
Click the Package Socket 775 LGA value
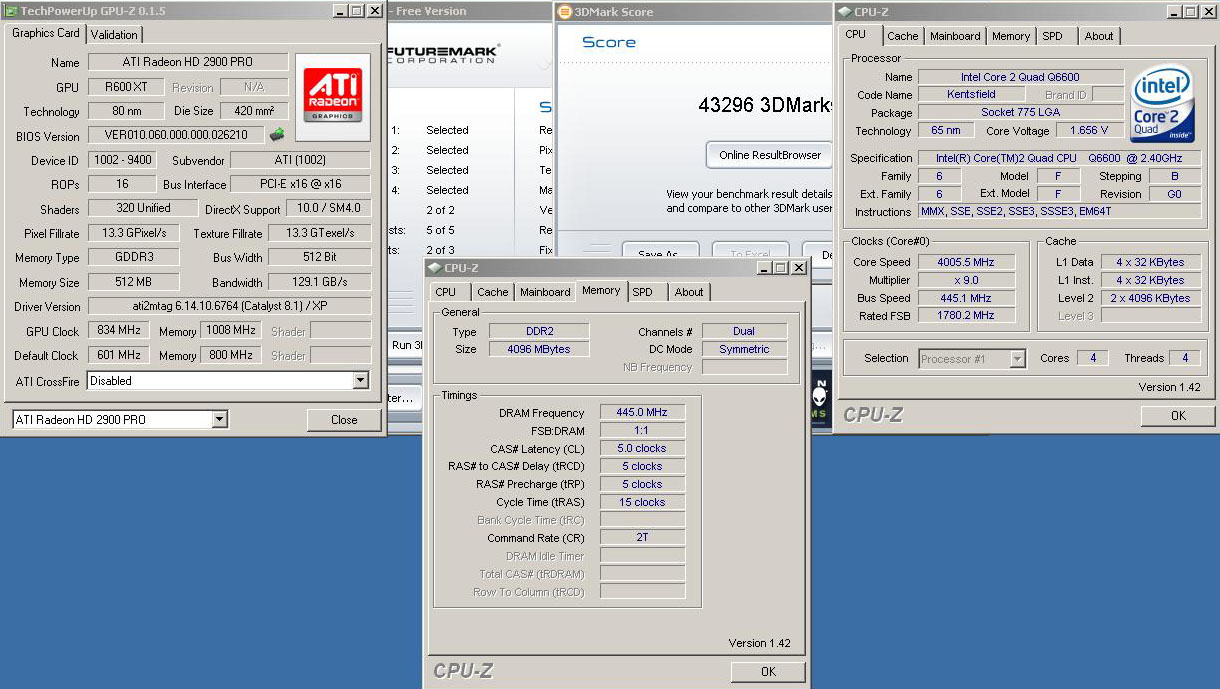coord(1020,112)
